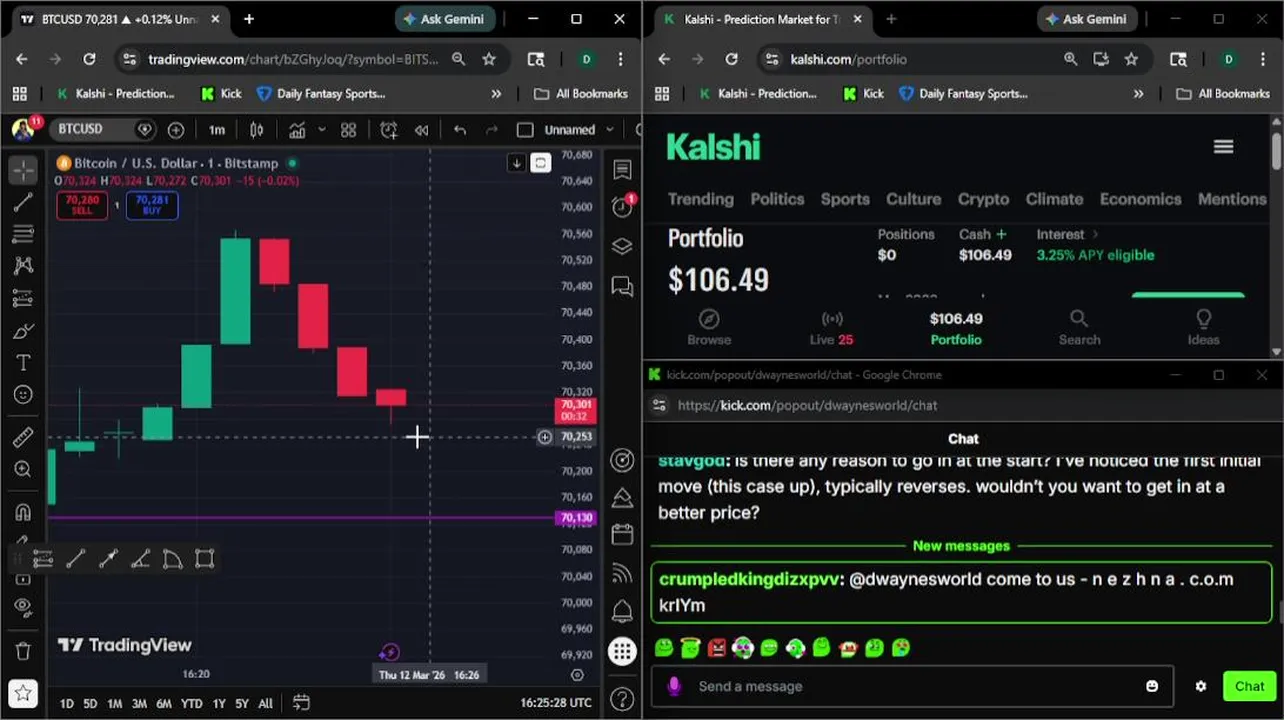This screenshot has height=720, width=1284.
Task: Select the 1D date range
Action: (66, 704)
